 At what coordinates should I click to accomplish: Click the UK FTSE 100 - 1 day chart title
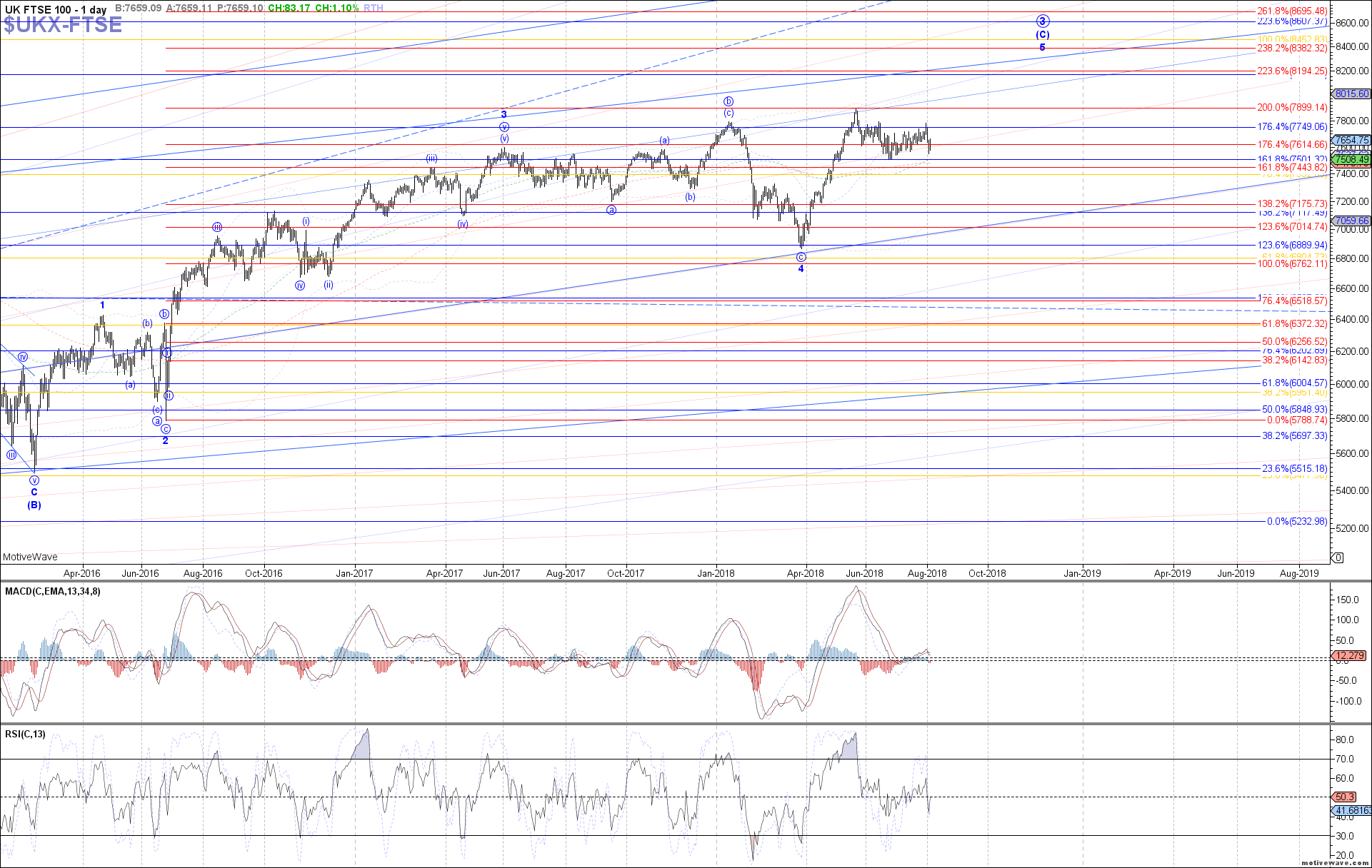55,9
